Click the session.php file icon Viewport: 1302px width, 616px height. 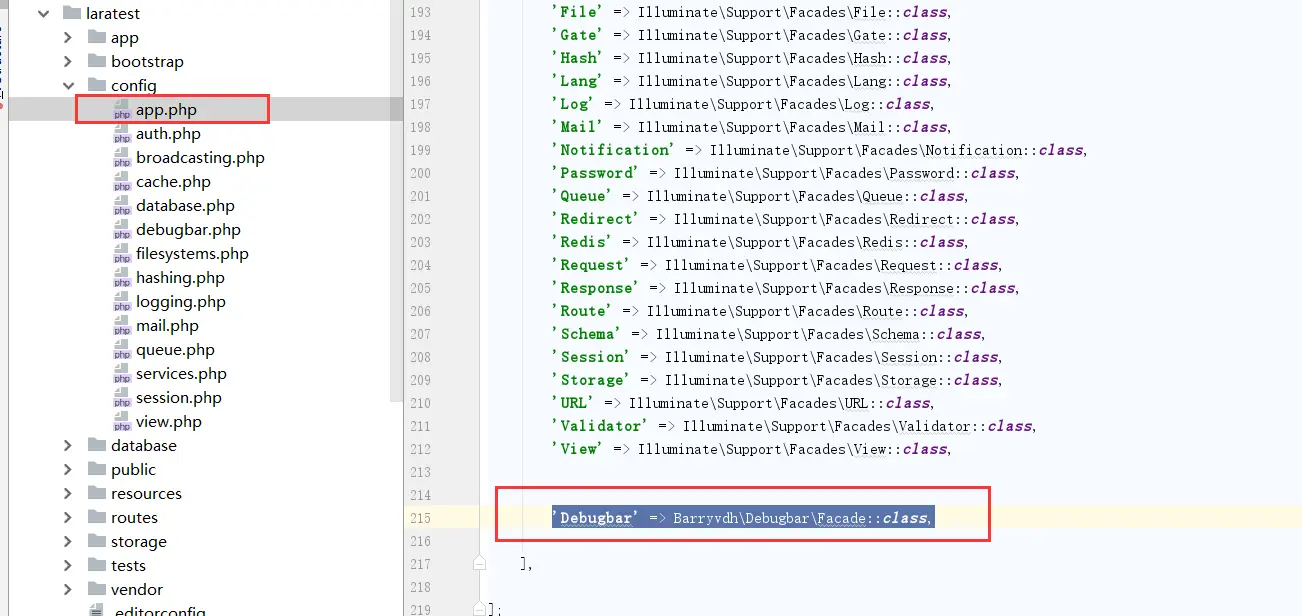click(122, 398)
